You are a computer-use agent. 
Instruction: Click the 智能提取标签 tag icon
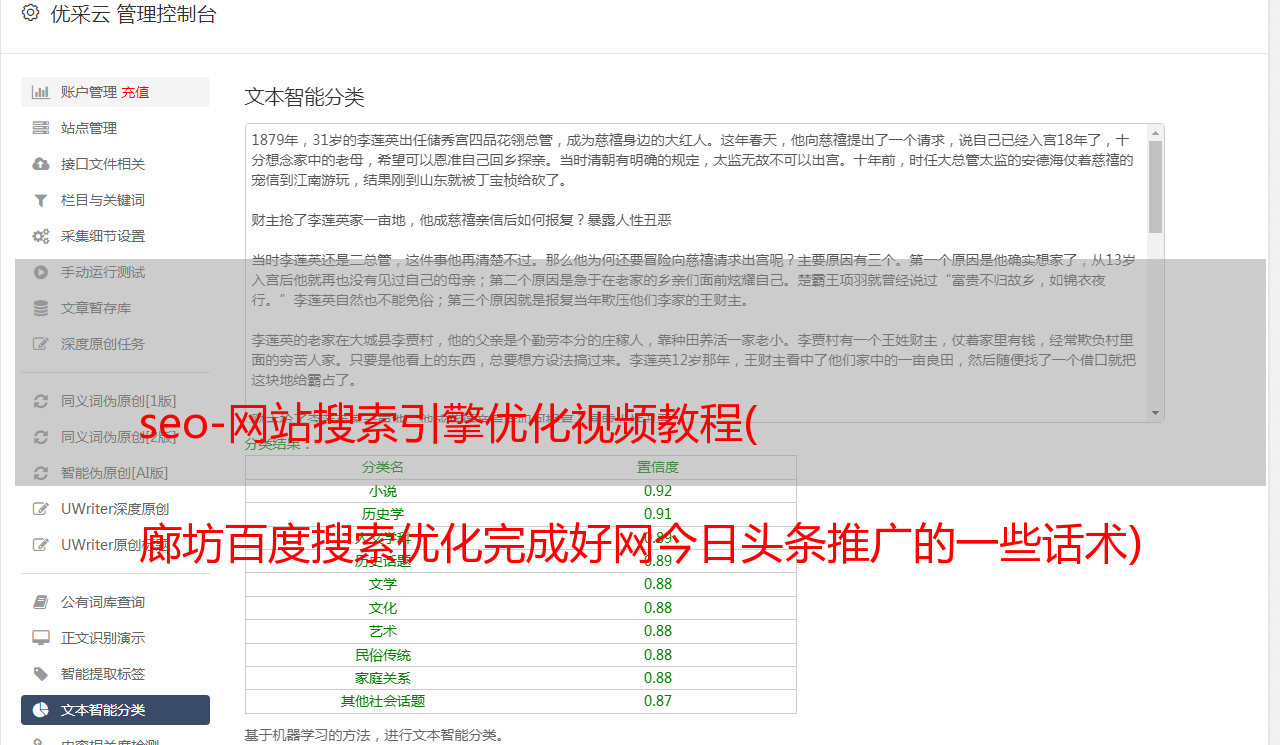[41, 674]
